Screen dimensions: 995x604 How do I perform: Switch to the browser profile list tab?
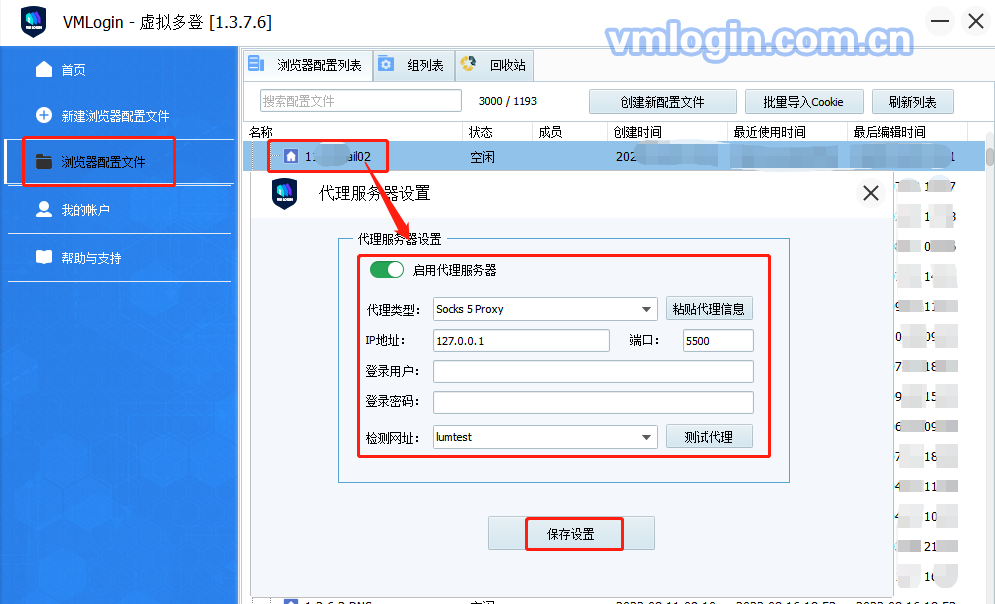[308, 65]
